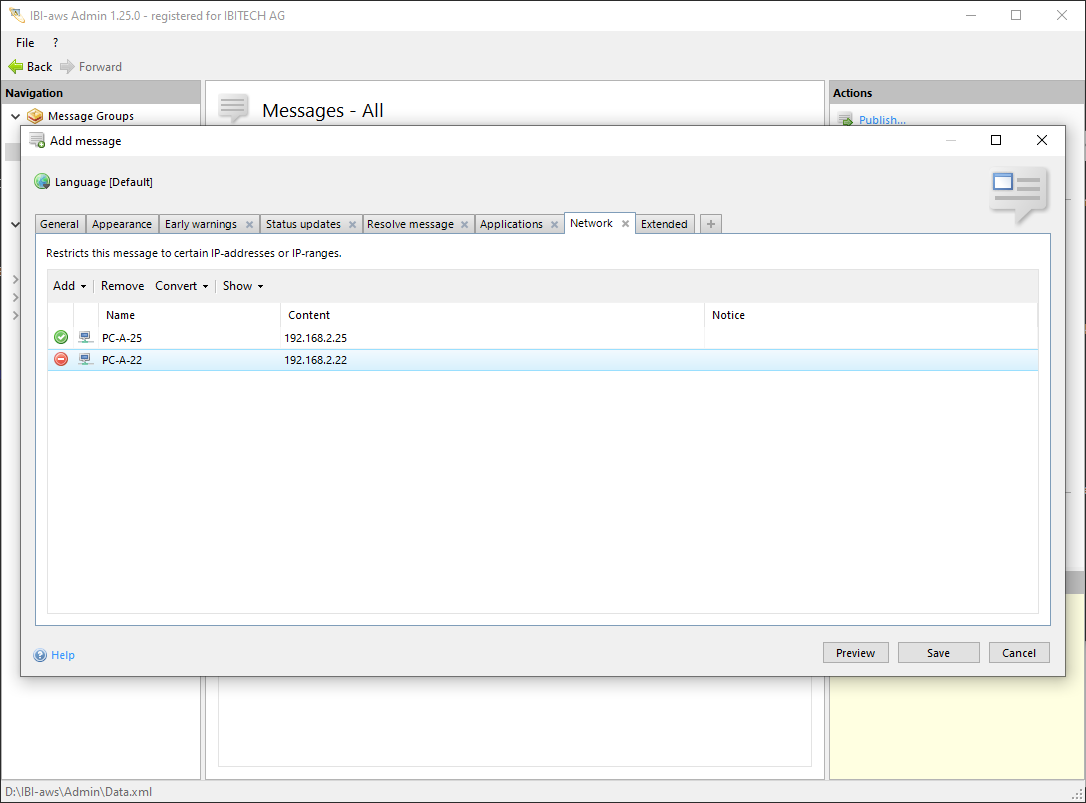Switch to the Appearance tab
Image resolution: width=1086 pixels, height=803 pixels.
click(x=122, y=224)
